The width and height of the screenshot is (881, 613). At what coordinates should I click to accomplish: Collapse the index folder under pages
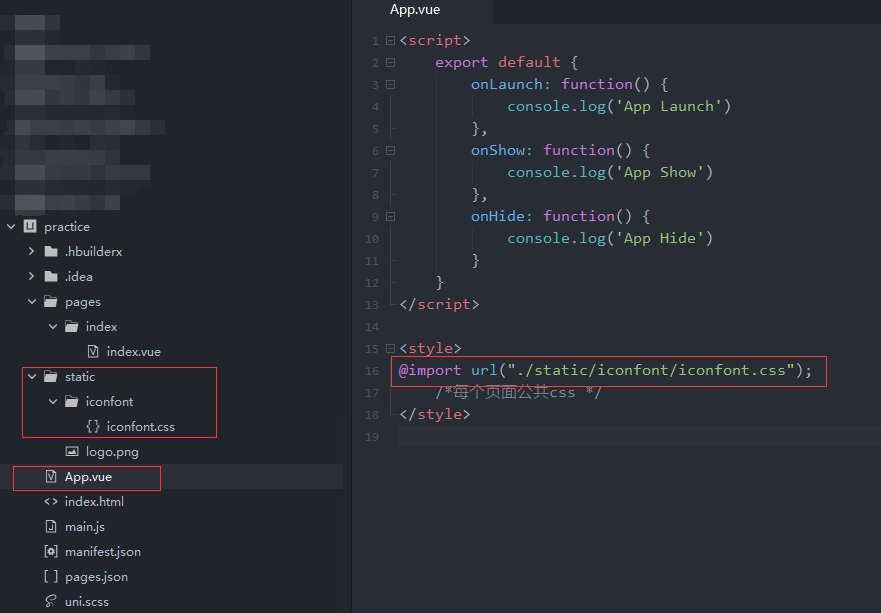(53, 326)
